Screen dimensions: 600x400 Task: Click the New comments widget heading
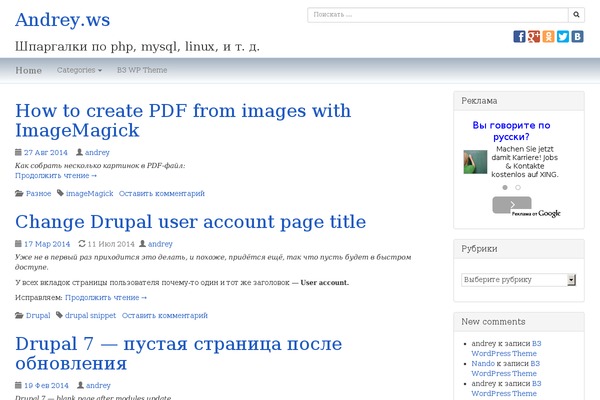tap(493, 322)
